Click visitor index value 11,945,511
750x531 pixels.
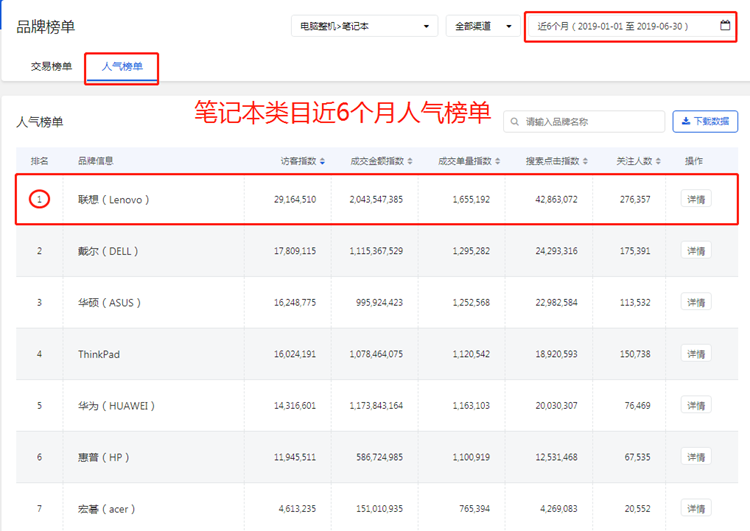tap(295, 457)
